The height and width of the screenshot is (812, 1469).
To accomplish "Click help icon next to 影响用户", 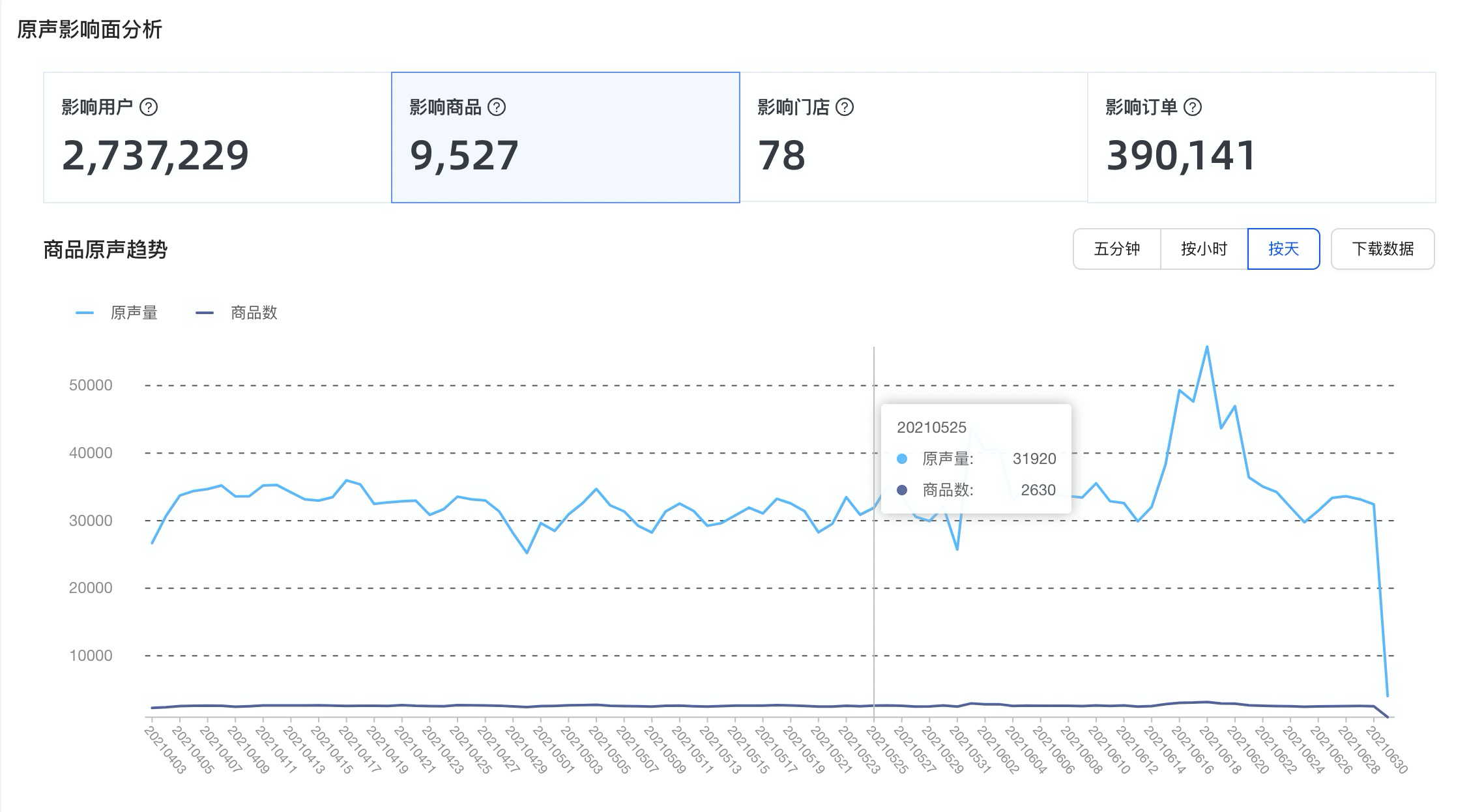I will tap(149, 107).
